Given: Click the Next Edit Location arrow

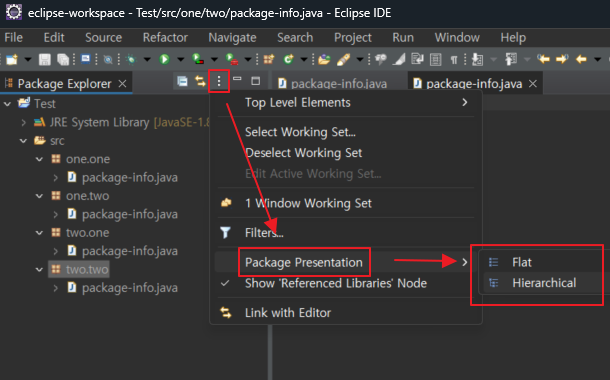Looking at the screenshot, I should click(x=562, y=59).
